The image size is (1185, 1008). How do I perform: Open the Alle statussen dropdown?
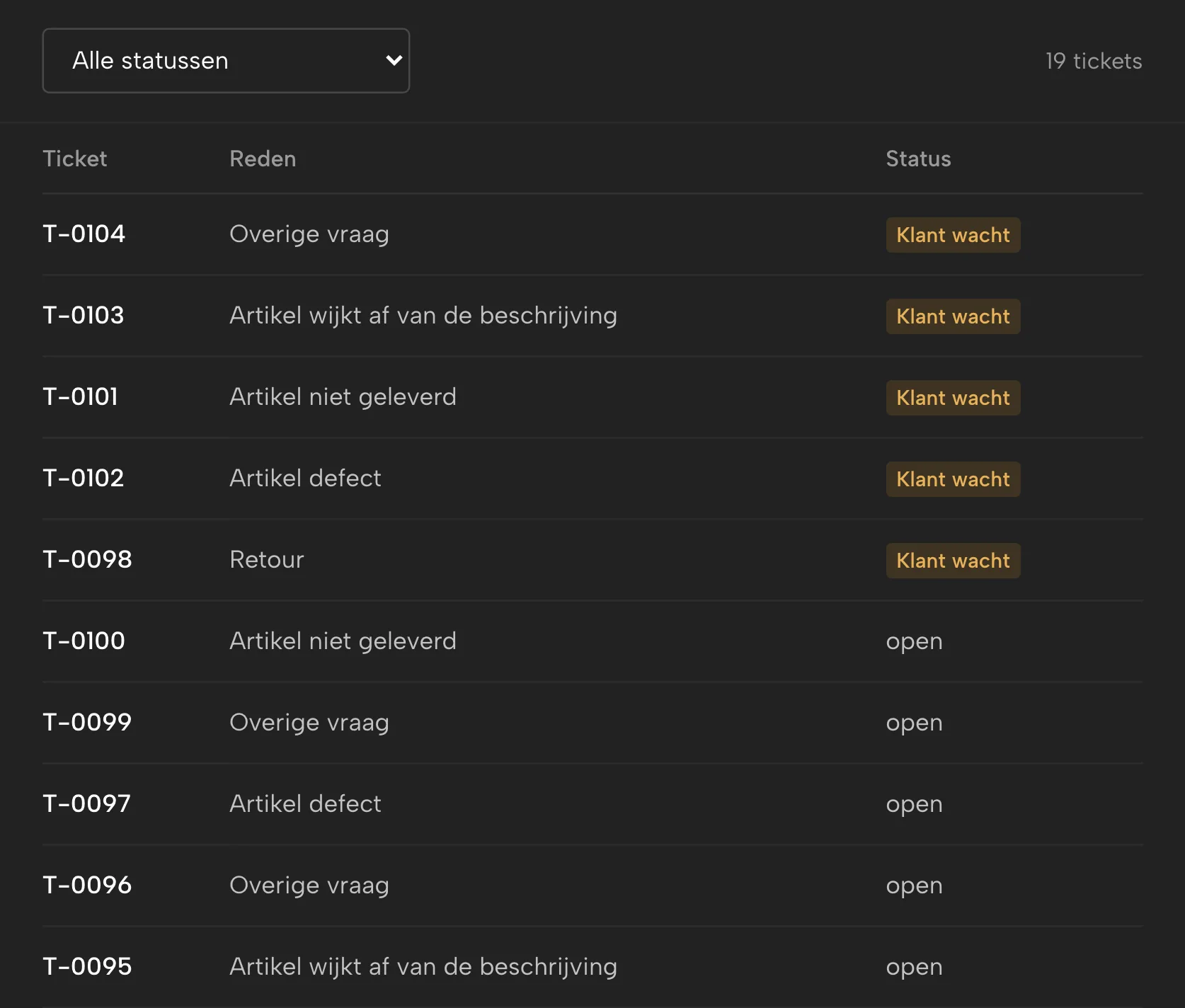click(x=226, y=61)
